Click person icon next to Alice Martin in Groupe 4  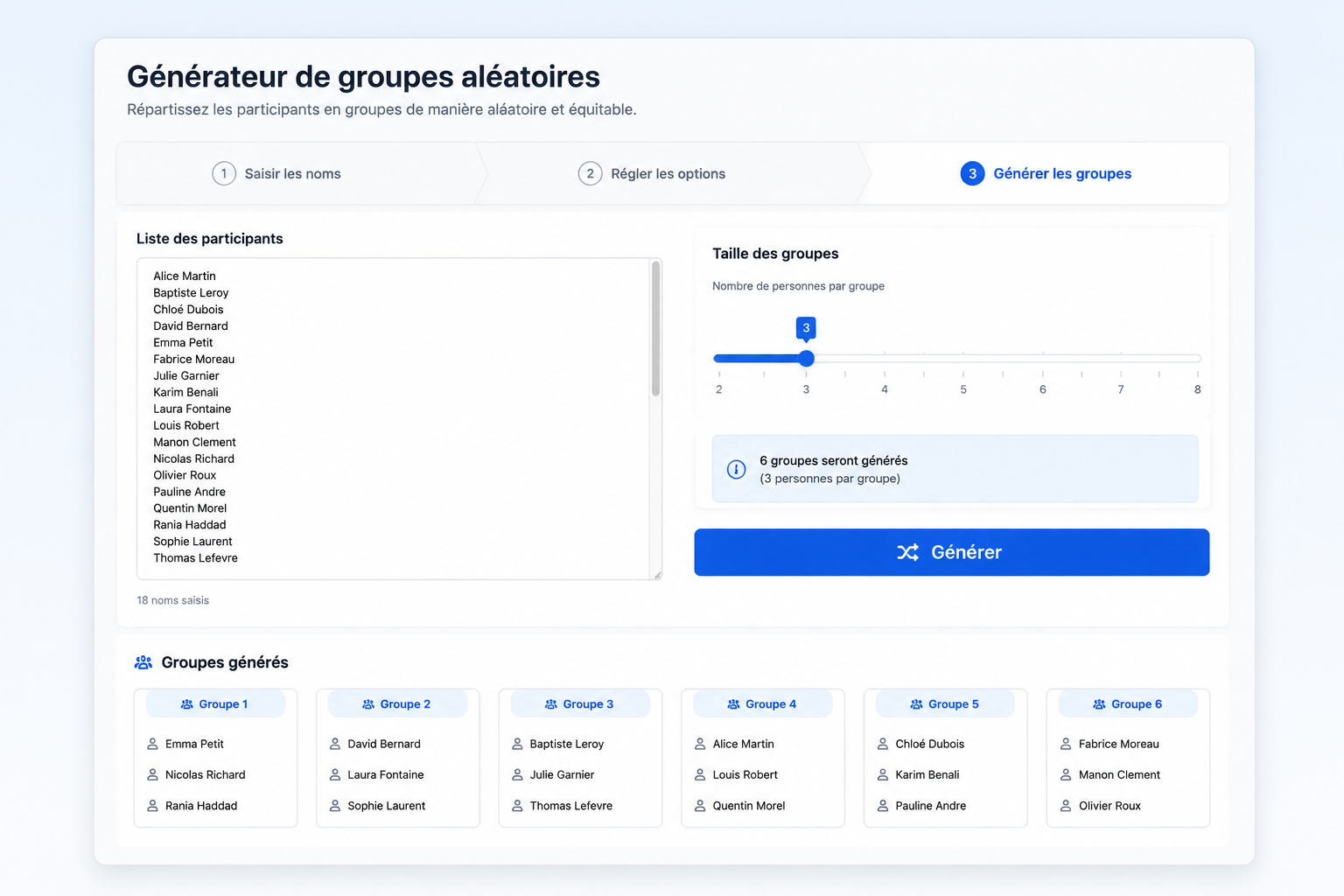coord(700,744)
